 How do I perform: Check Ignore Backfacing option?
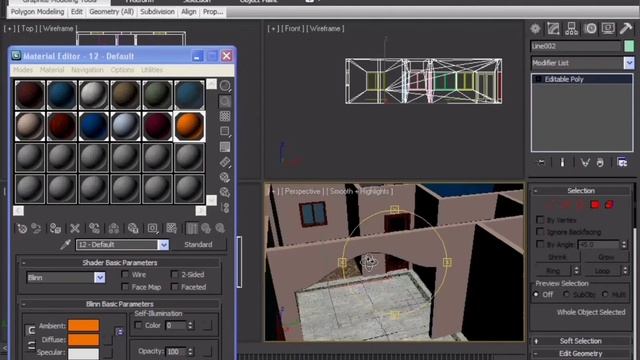click(540, 232)
